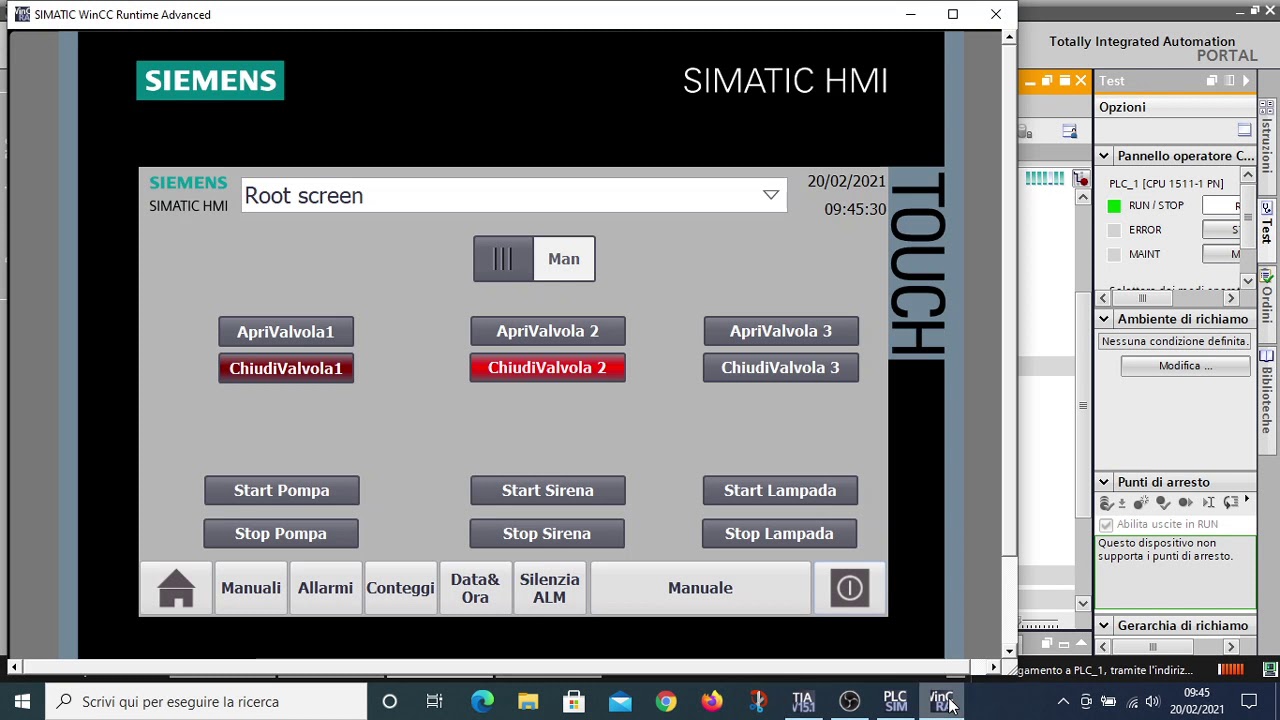Viewport: 1280px width, 720px height.
Task: Click the Modifica button in TIA Portal
Action: pyautogui.click(x=1186, y=366)
